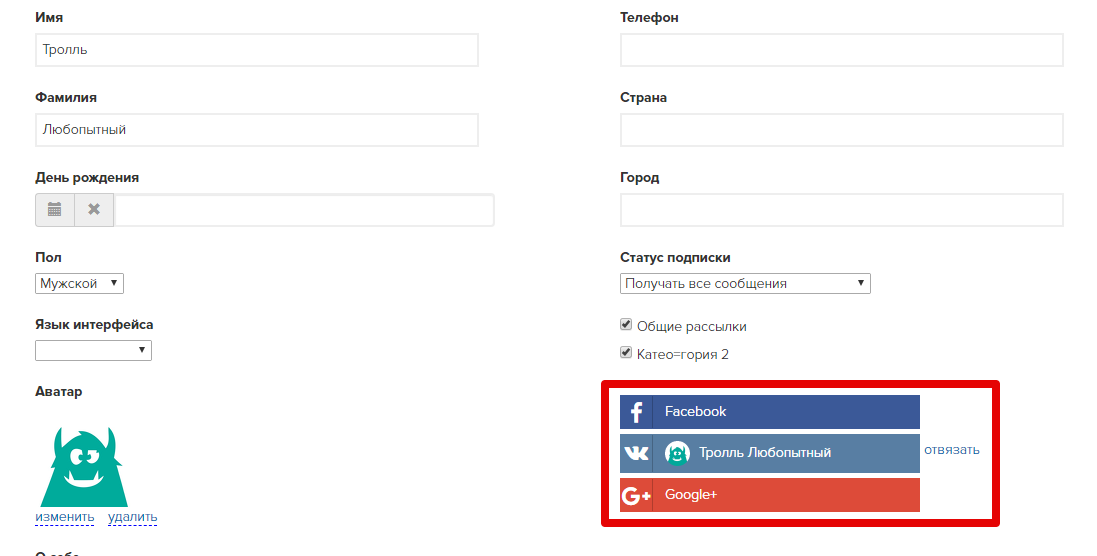Click the Статус подписки heading

(675, 258)
